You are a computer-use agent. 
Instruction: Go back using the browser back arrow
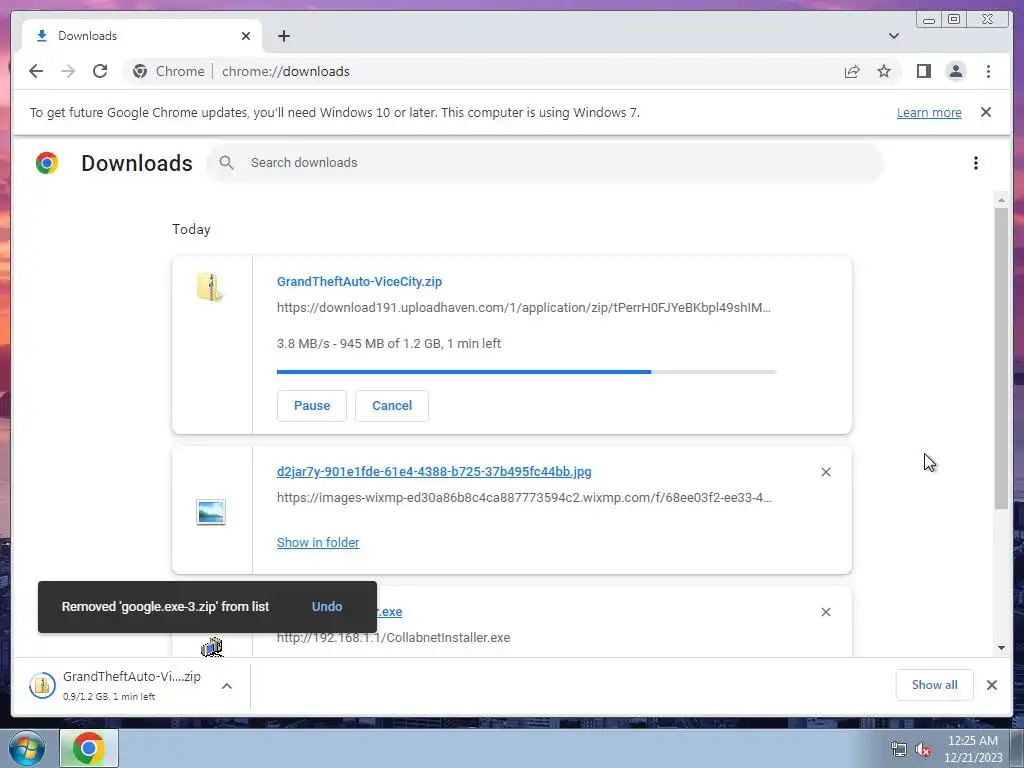click(36, 71)
